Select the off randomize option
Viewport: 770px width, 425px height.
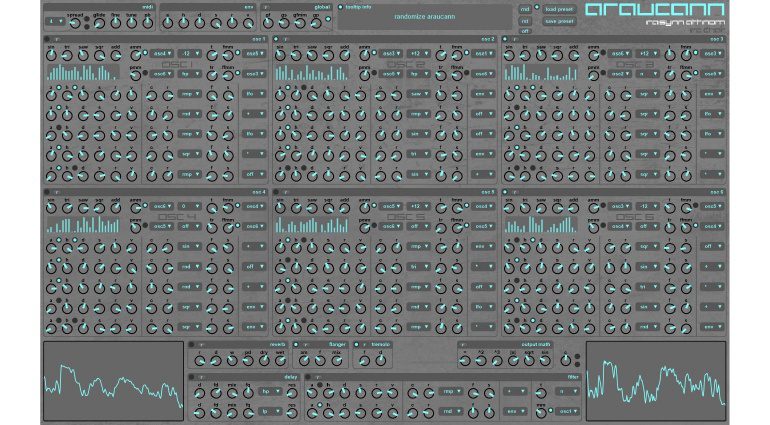525,29
